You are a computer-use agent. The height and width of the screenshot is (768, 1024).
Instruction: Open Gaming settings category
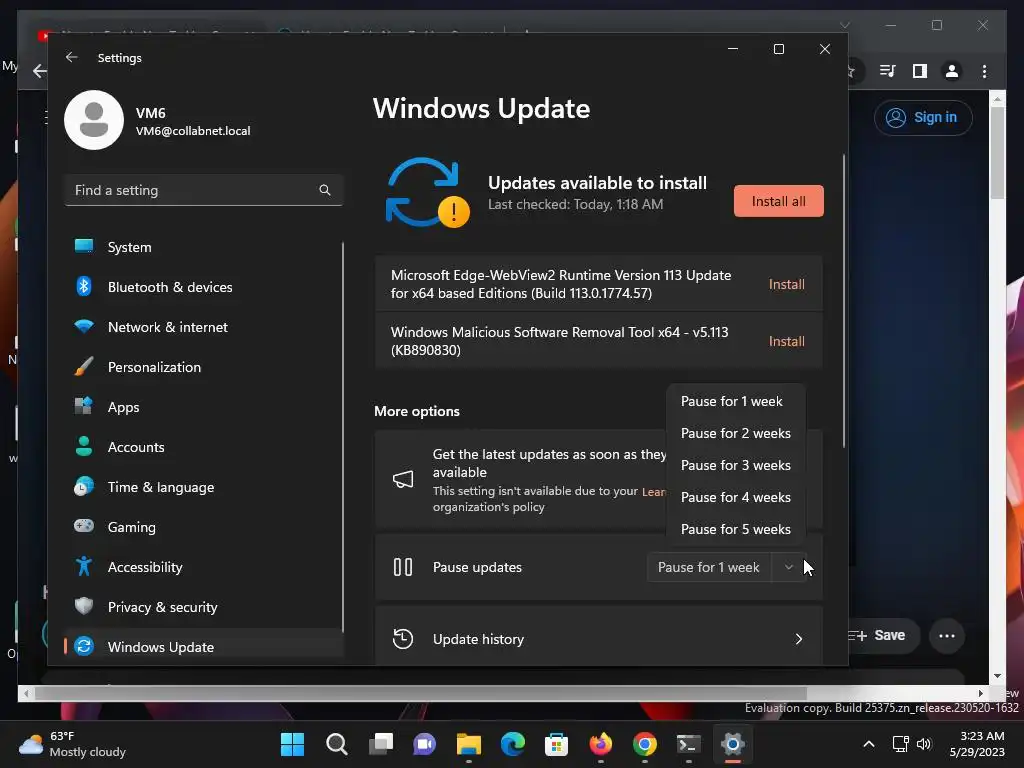pyautogui.click(x=203, y=526)
